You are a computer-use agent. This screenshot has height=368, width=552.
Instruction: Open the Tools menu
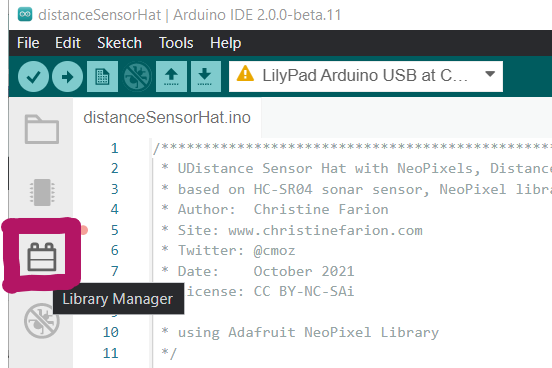[176, 43]
